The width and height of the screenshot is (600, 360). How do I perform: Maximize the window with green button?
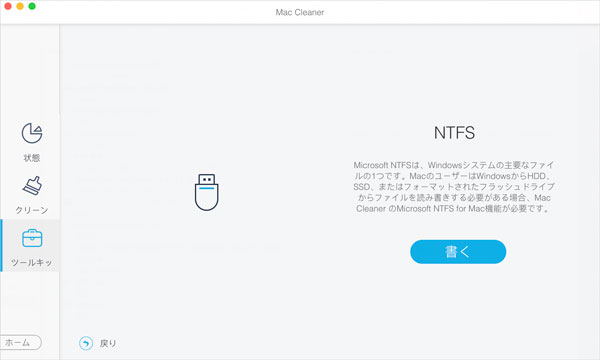click(32, 6)
